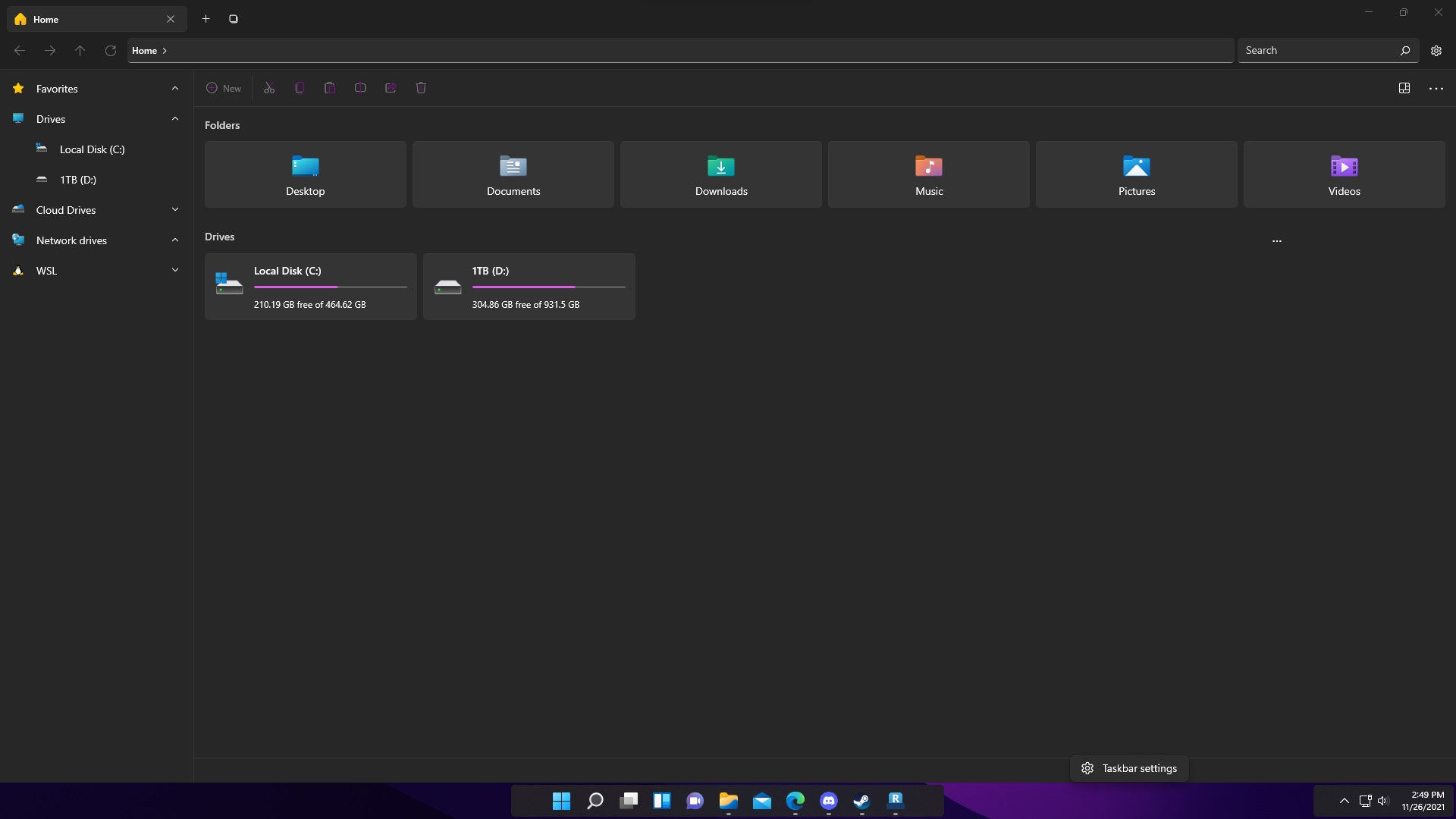The image size is (1456, 819).
Task: Expand the WSL sidebar section
Action: 175,271
